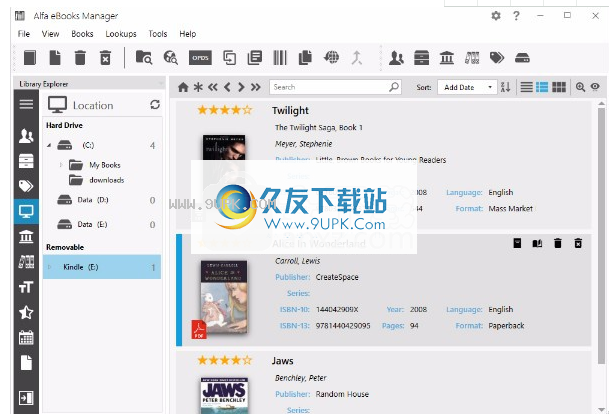Click the asterisk show-all button
Image resolution: width=609 pixels, height=414 pixels.
coord(198,87)
